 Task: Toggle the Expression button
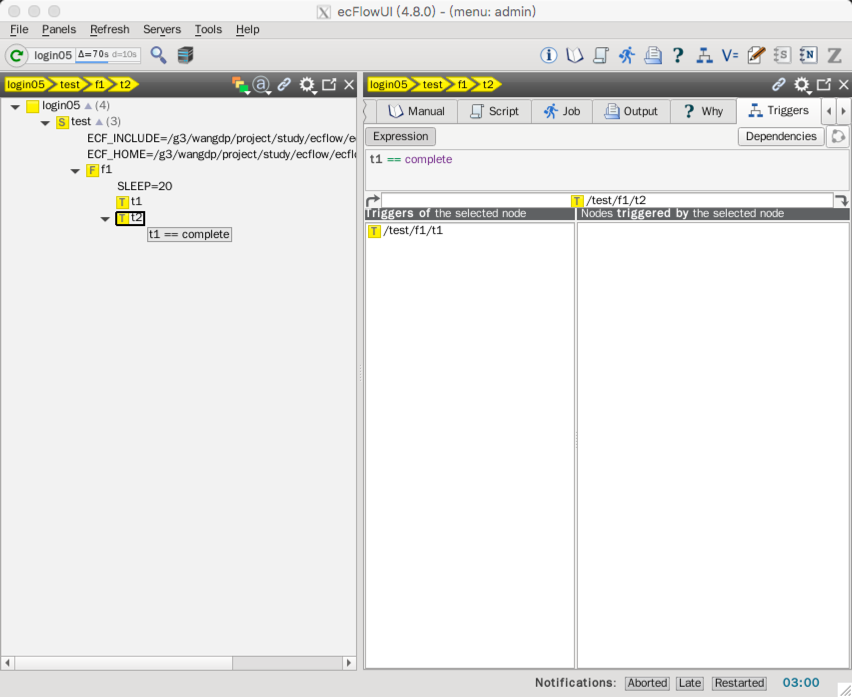coord(400,136)
